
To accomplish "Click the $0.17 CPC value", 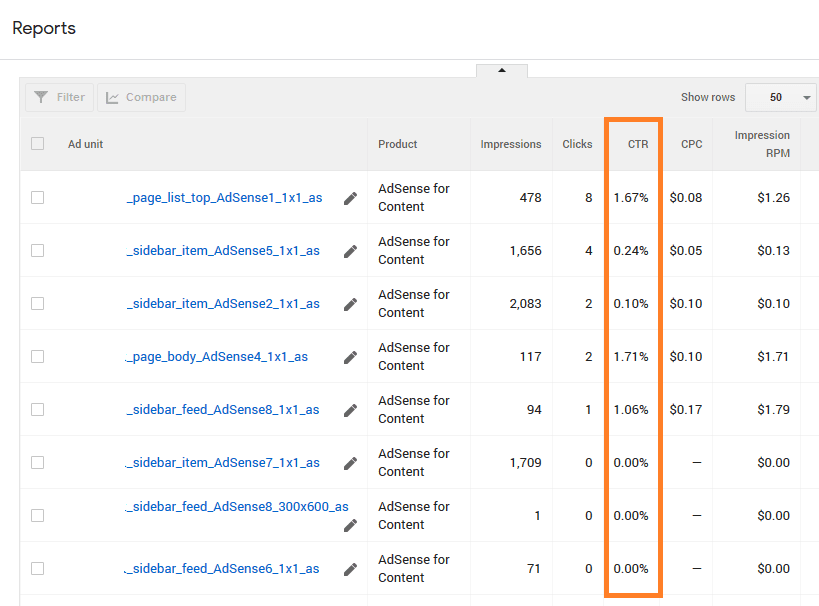I will click(x=686, y=410).
